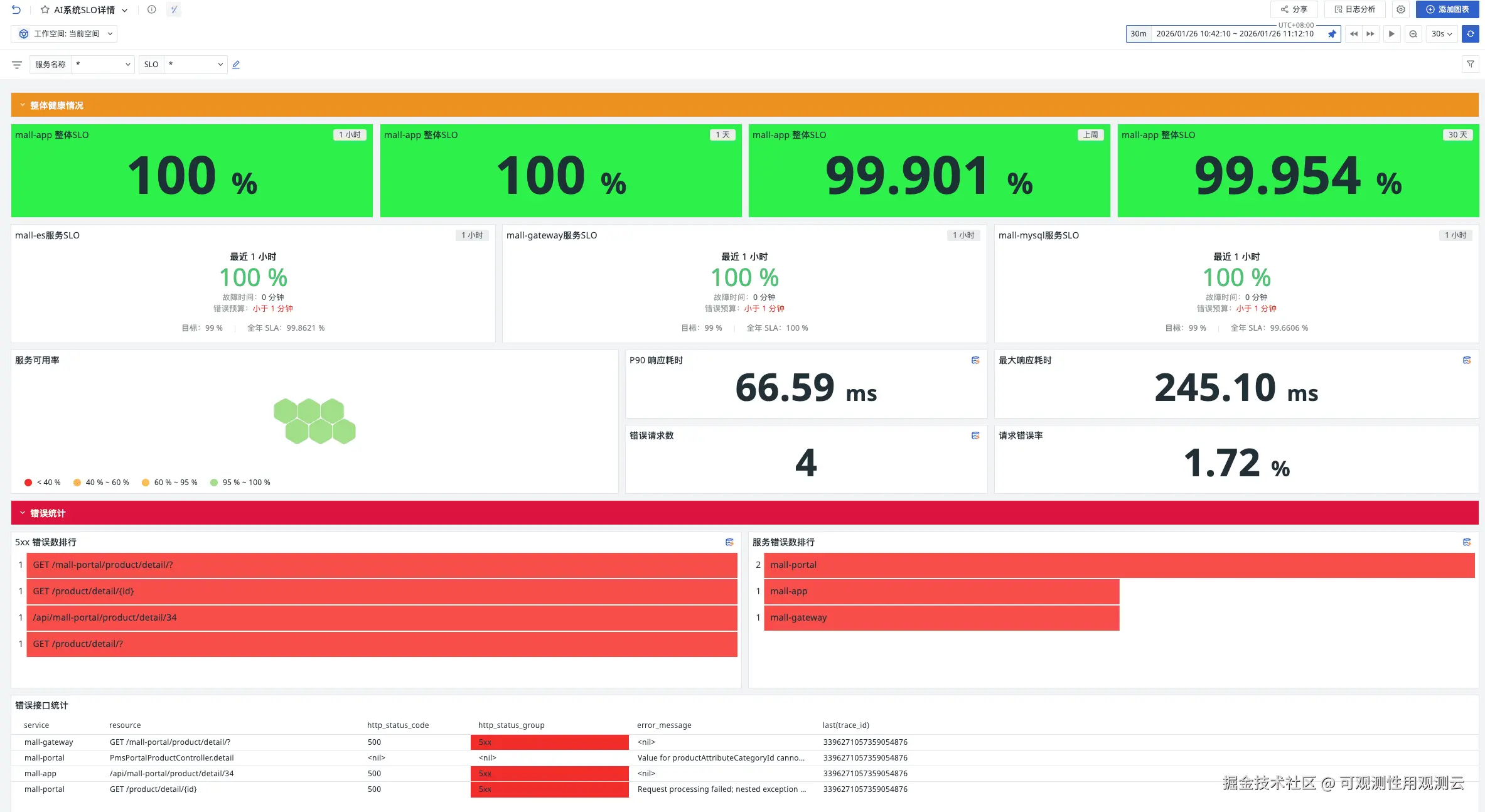Click the 添加图表 button
Image resolution: width=1485 pixels, height=812 pixels.
(1447, 9)
